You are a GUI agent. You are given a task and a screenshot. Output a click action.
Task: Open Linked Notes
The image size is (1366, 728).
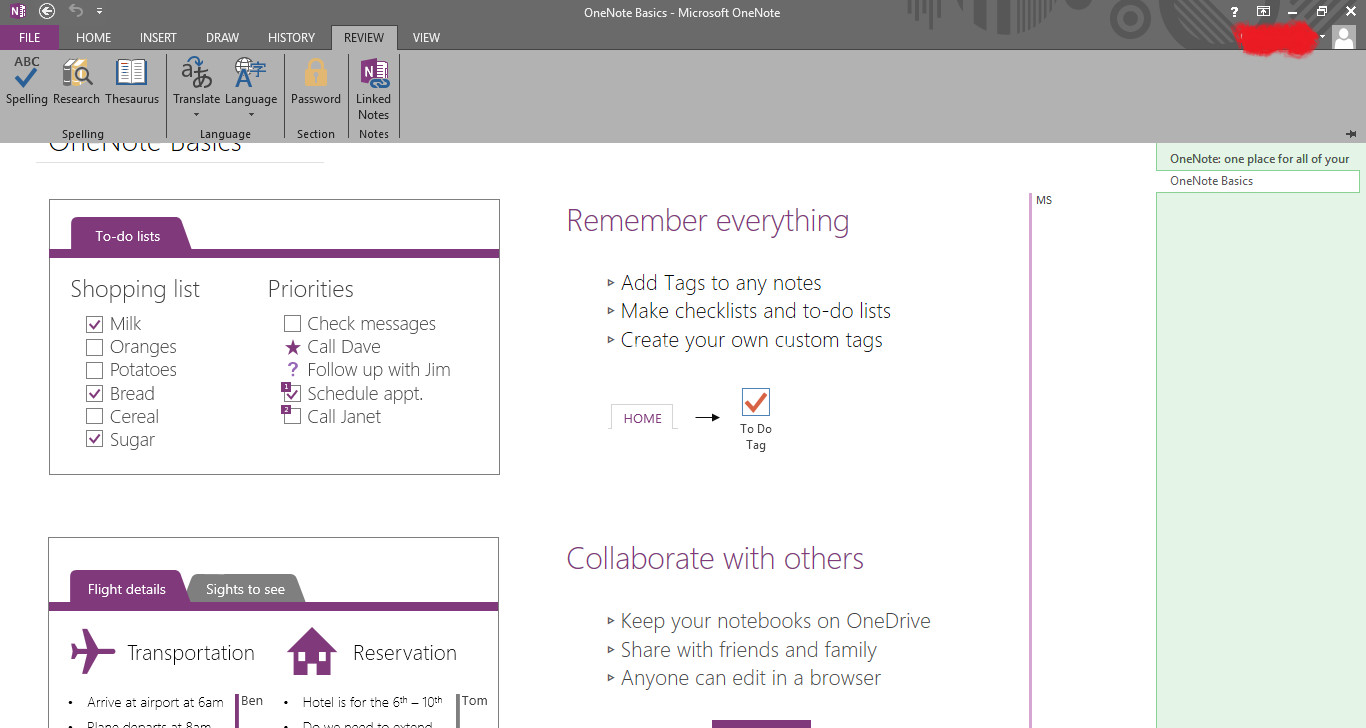coord(374,88)
